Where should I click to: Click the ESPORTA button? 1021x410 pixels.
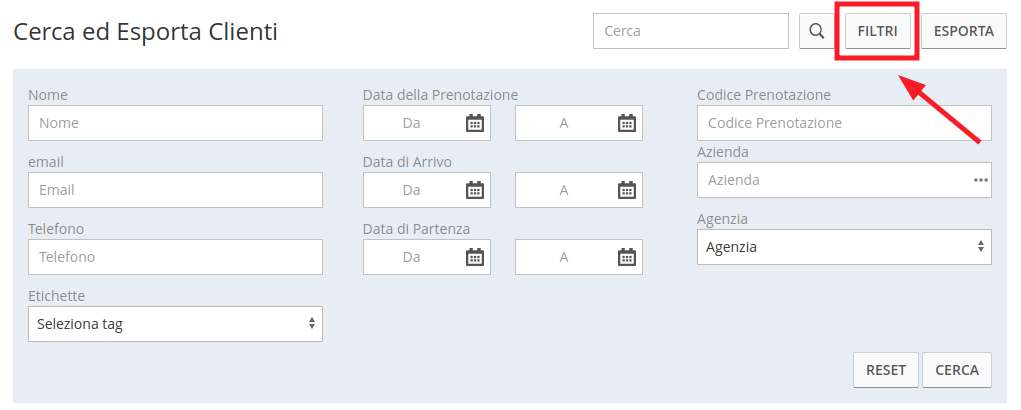[x=964, y=31]
